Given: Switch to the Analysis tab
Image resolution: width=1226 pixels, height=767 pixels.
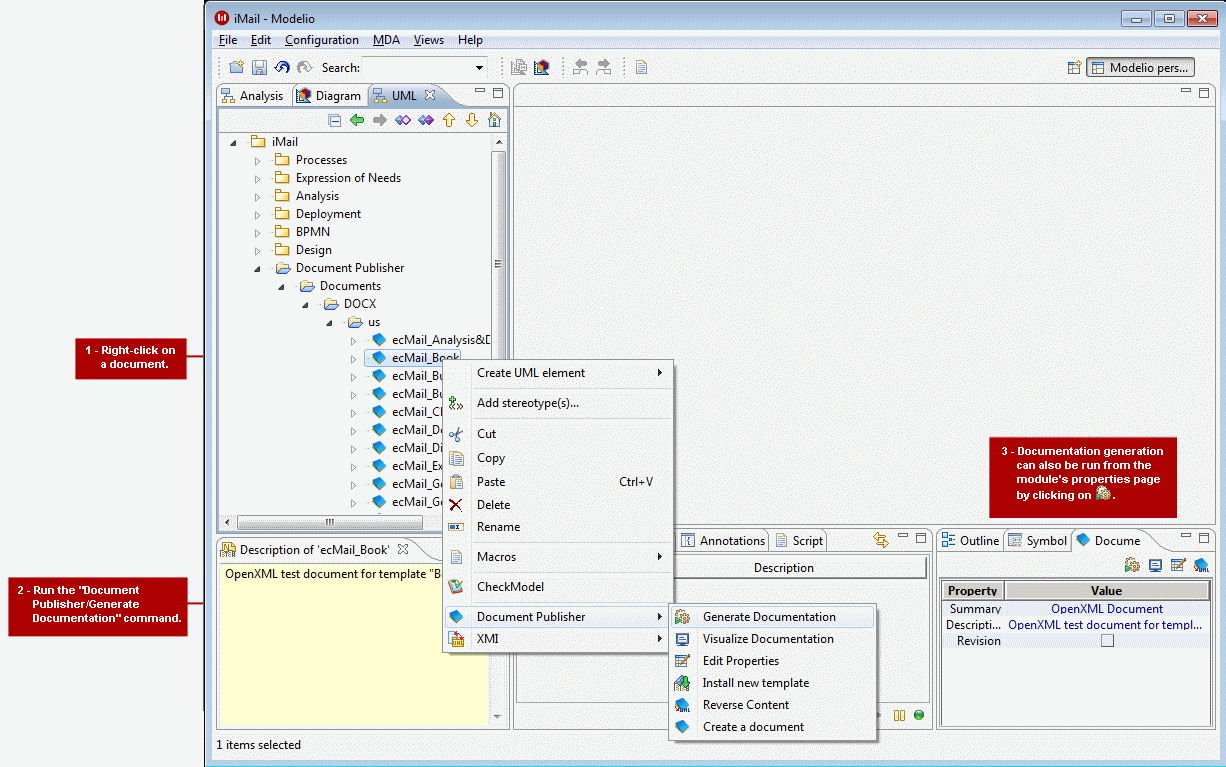Looking at the screenshot, I should 253,96.
